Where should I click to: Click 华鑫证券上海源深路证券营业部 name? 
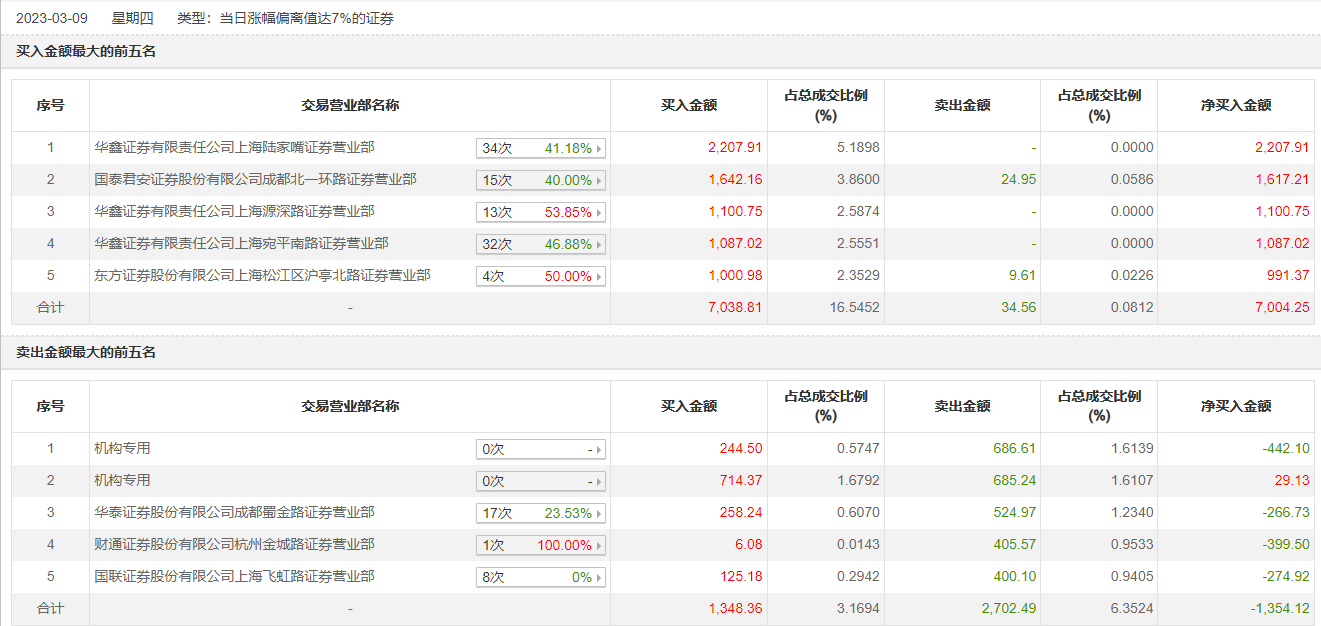tap(234, 212)
